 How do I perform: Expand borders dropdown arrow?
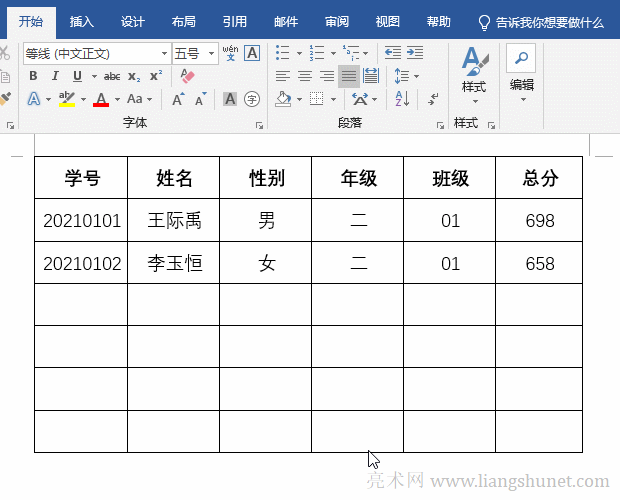pyautogui.click(x=333, y=99)
